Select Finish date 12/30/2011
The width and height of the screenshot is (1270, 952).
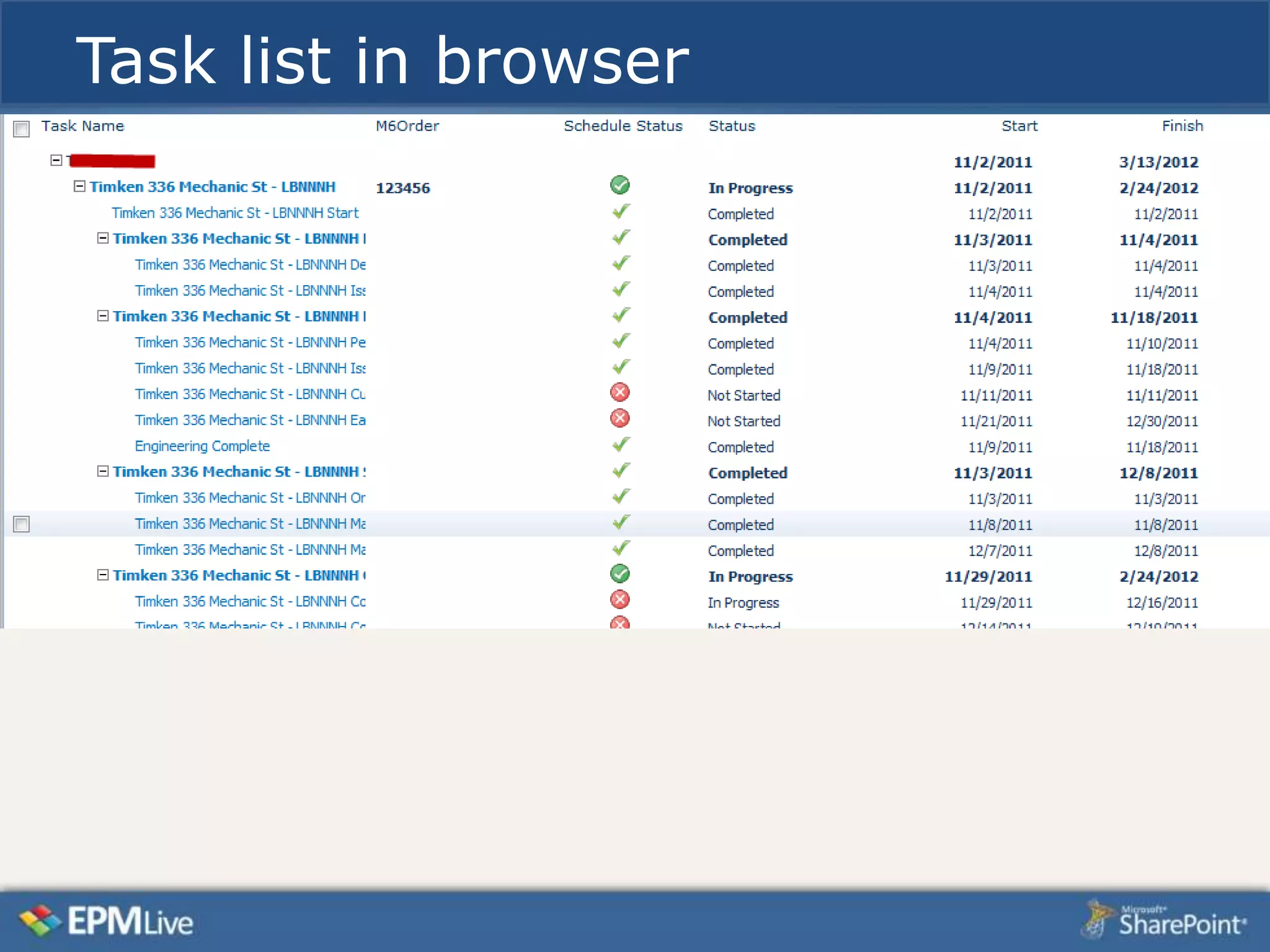(1162, 421)
